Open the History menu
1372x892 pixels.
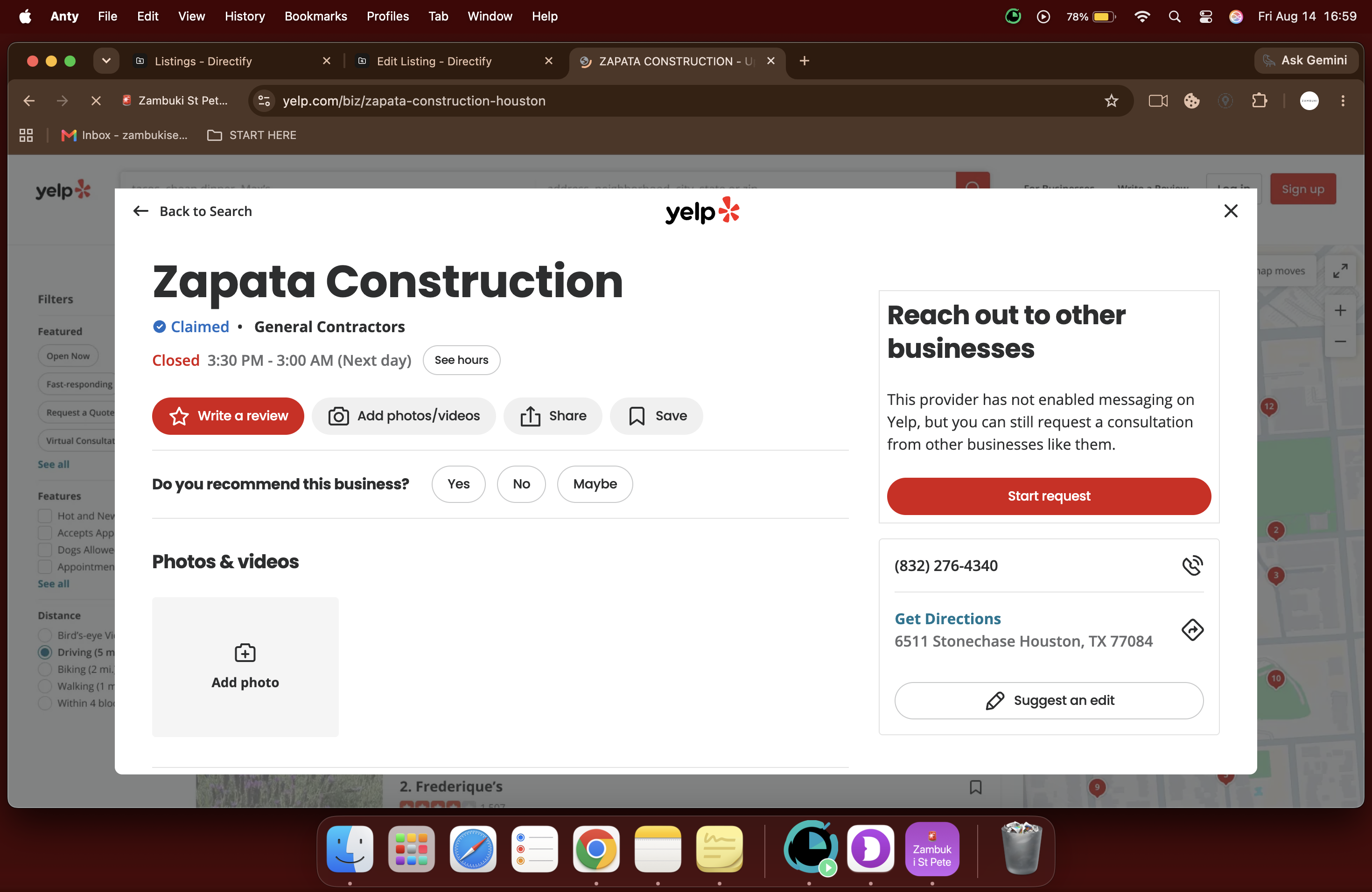pyautogui.click(x=245, y=16)
